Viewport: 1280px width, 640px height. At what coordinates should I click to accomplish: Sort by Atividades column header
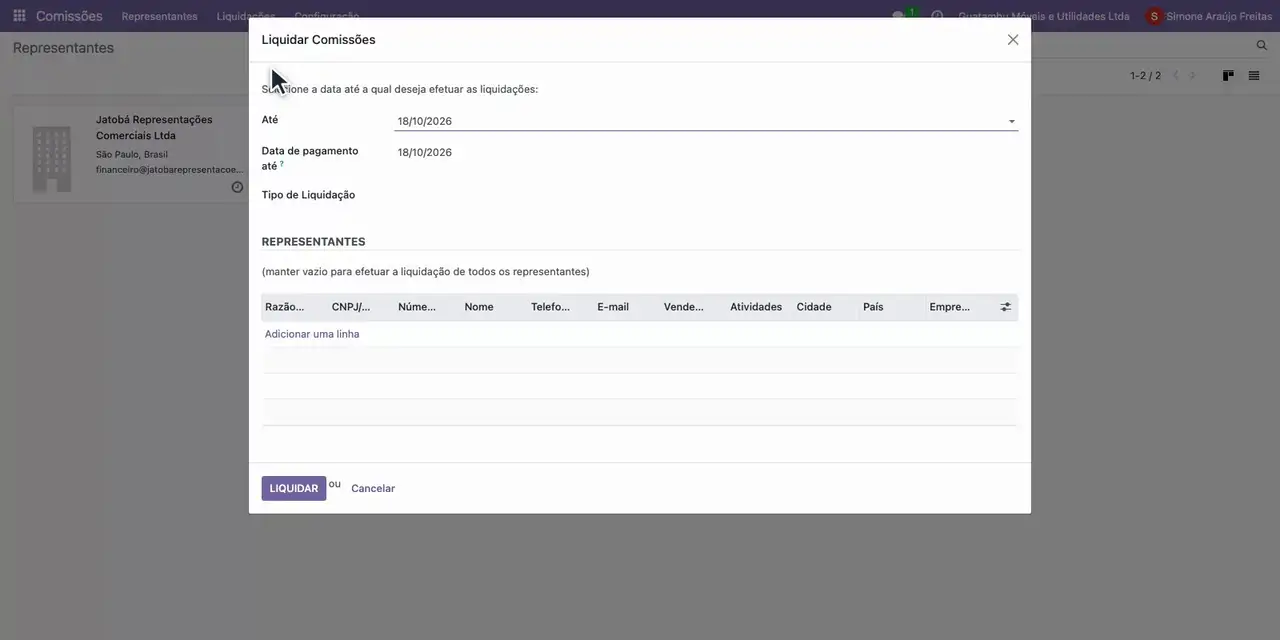(x=759, y=307)
